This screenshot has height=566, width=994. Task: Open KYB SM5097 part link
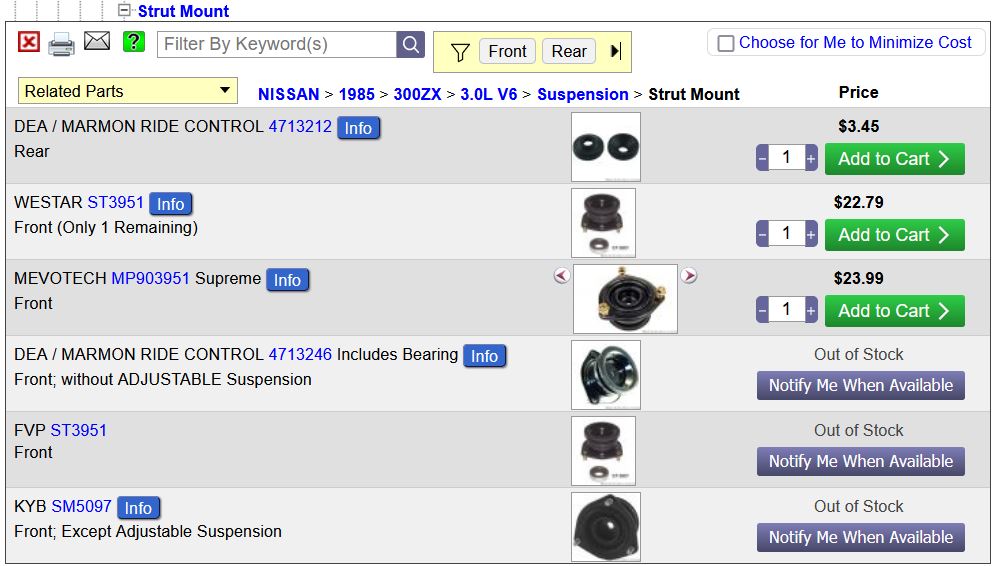coord(81,506)
